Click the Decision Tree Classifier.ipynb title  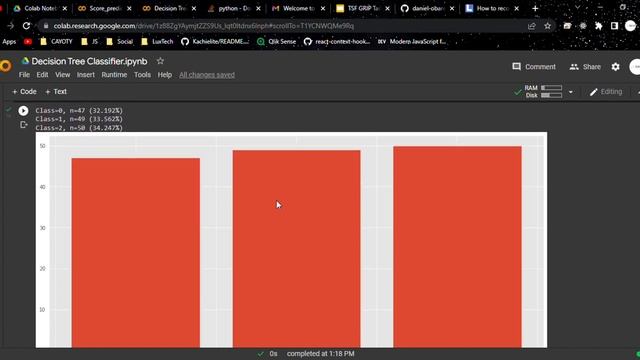click(x=89, y=61)
